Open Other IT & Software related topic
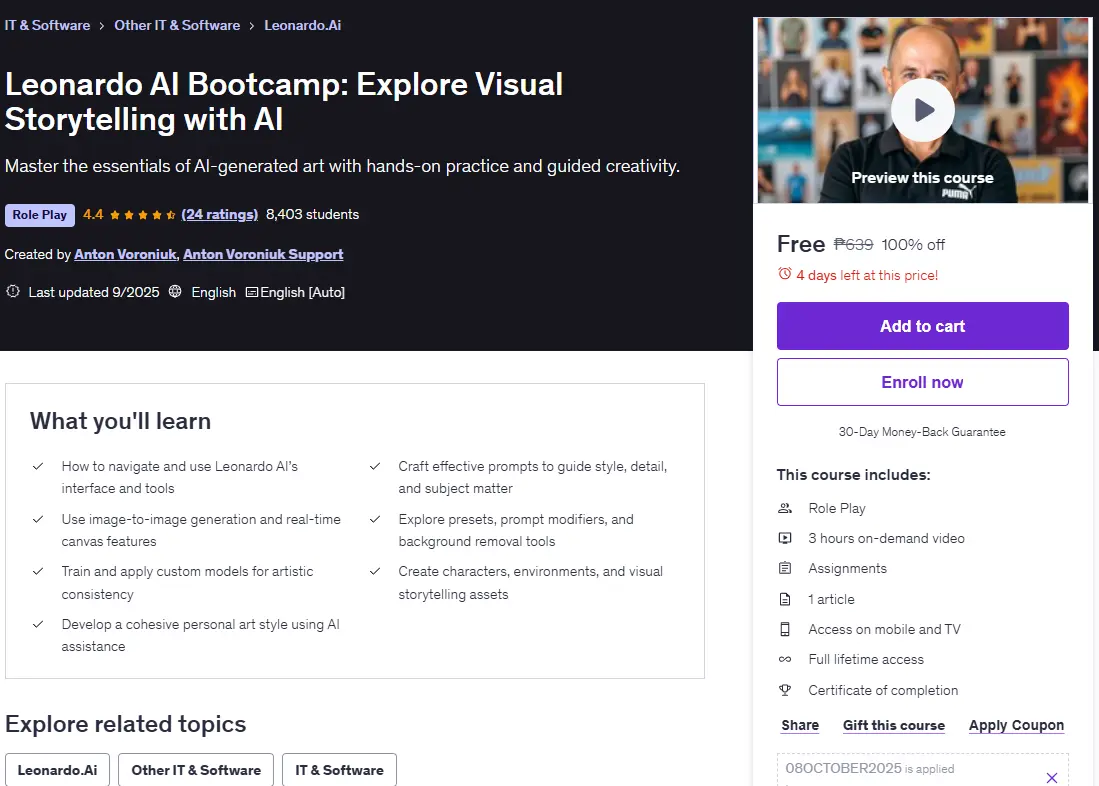The image size is (1099, 786). pyautogui.click(x=196, y=770)
